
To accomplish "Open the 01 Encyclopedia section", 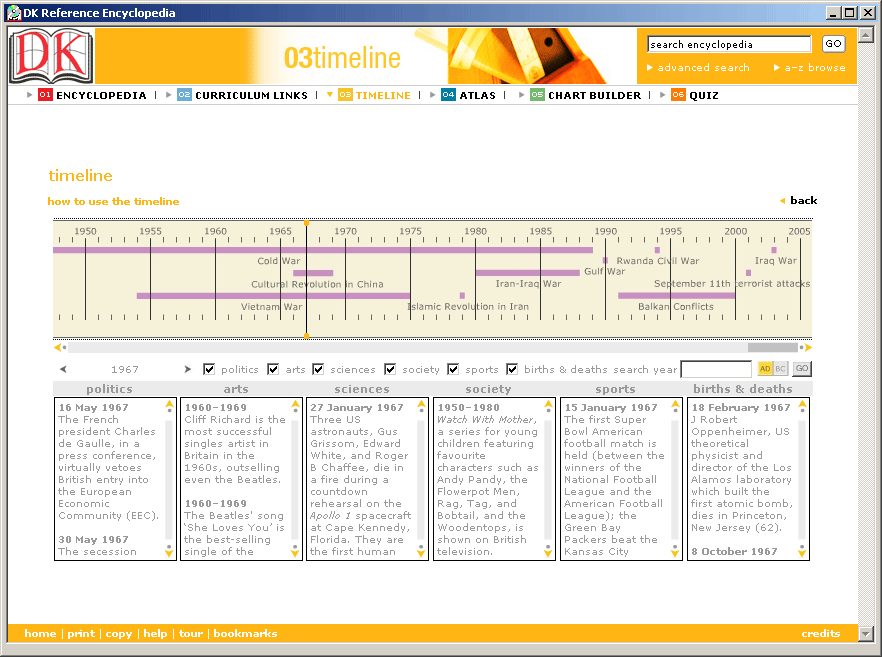I will (92, 95).
